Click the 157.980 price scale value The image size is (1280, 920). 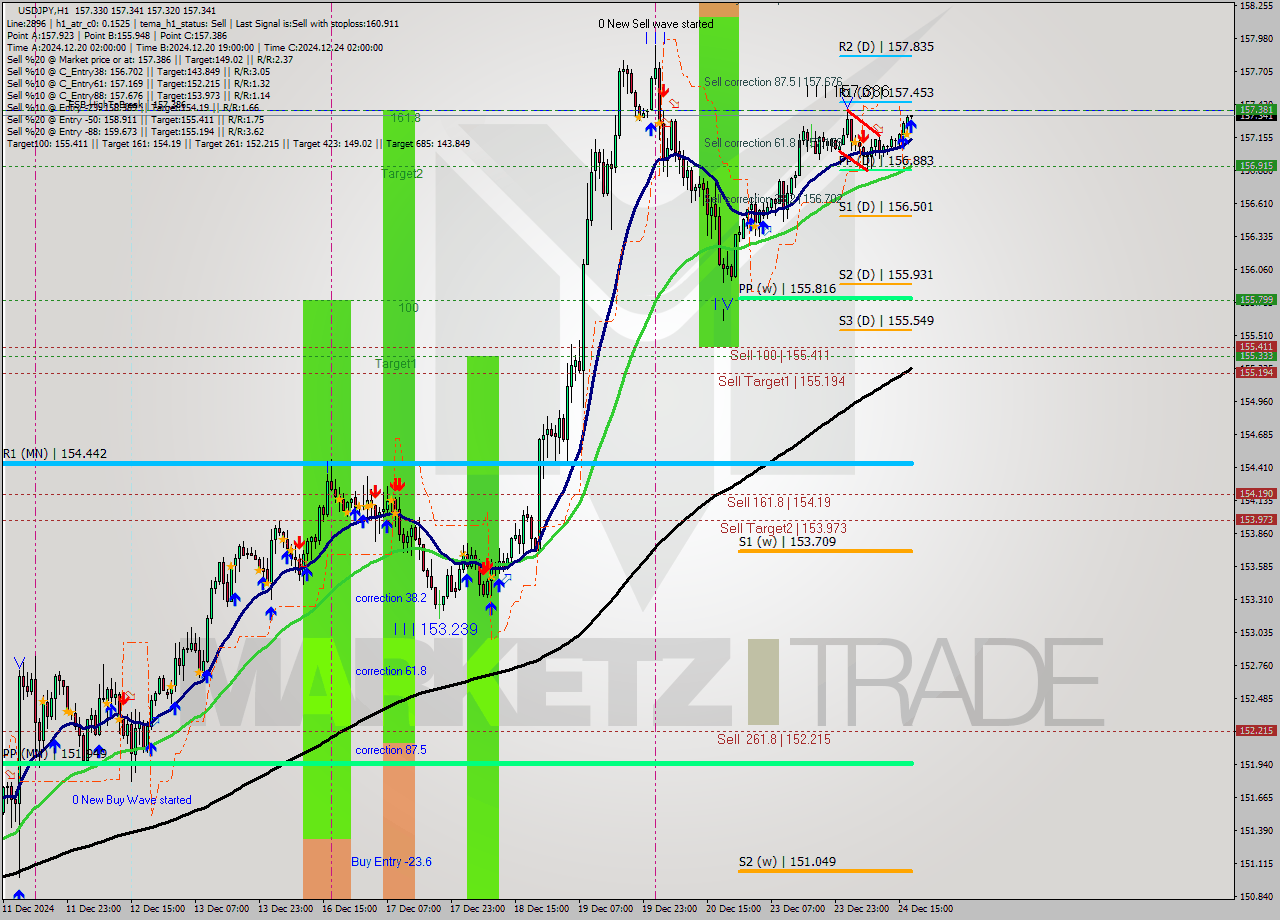[x=1256, y=39]
